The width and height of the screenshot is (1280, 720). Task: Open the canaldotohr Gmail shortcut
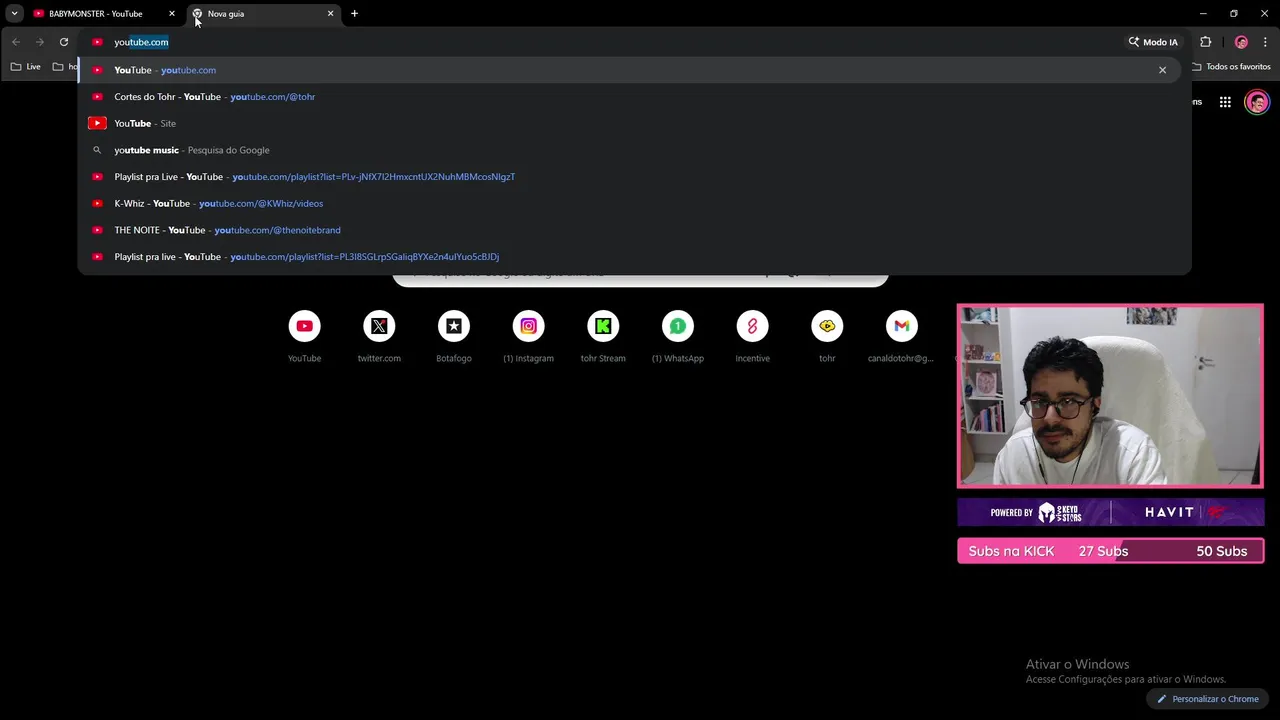point(901,336)
